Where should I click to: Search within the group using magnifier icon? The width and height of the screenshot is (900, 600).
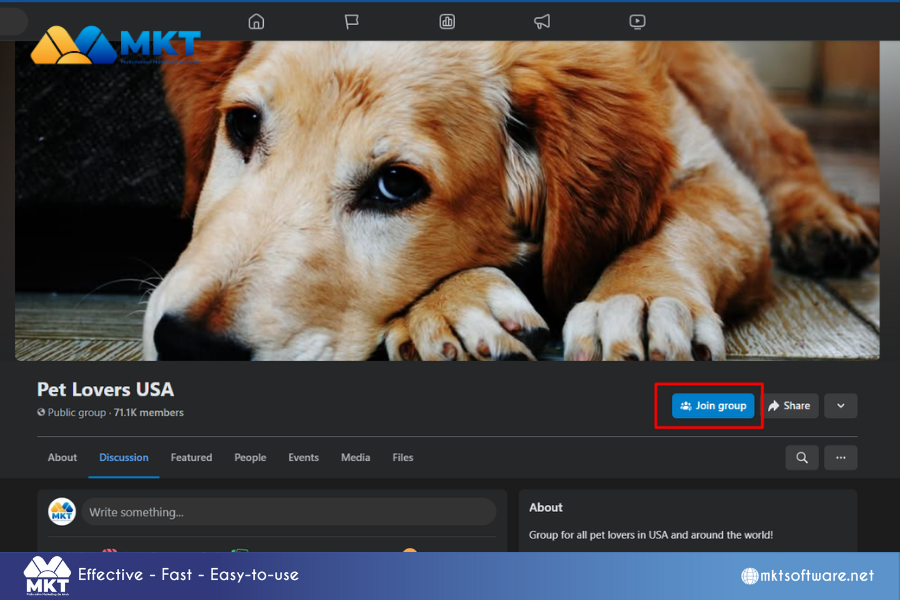pos(802,458)
